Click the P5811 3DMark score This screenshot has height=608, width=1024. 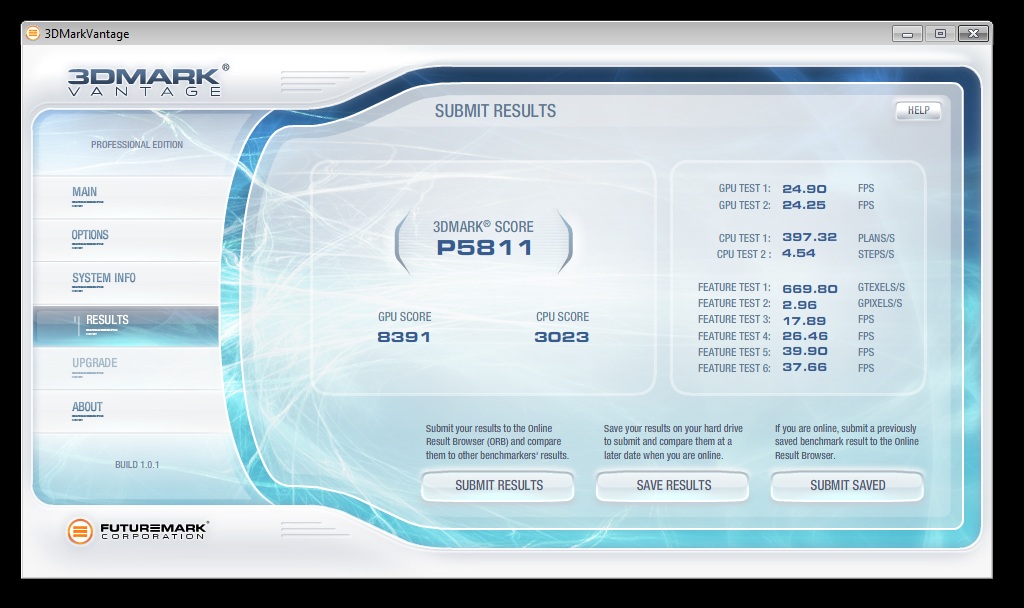tap(485, 248)
